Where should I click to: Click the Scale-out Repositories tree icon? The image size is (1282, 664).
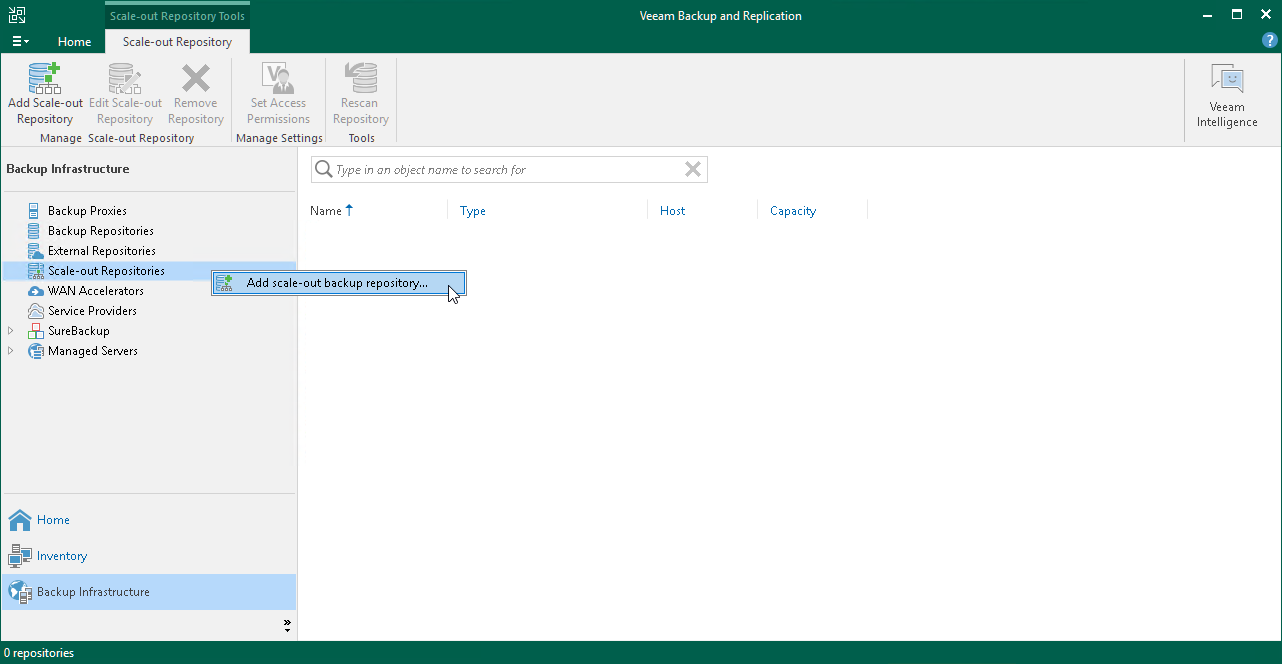[36, 271]
